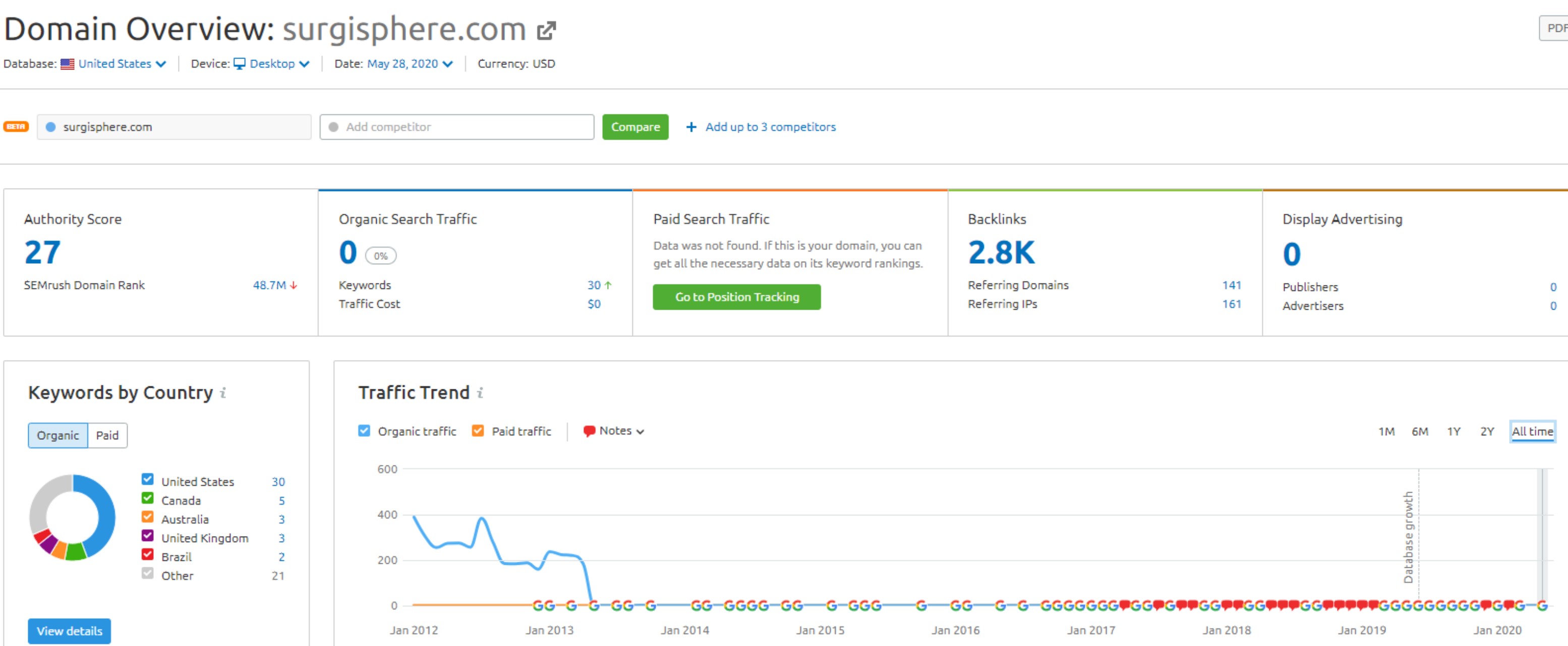Viewport: 1568px width, 646px height.
Task: Select All time range
Action: click(1532, 432)
